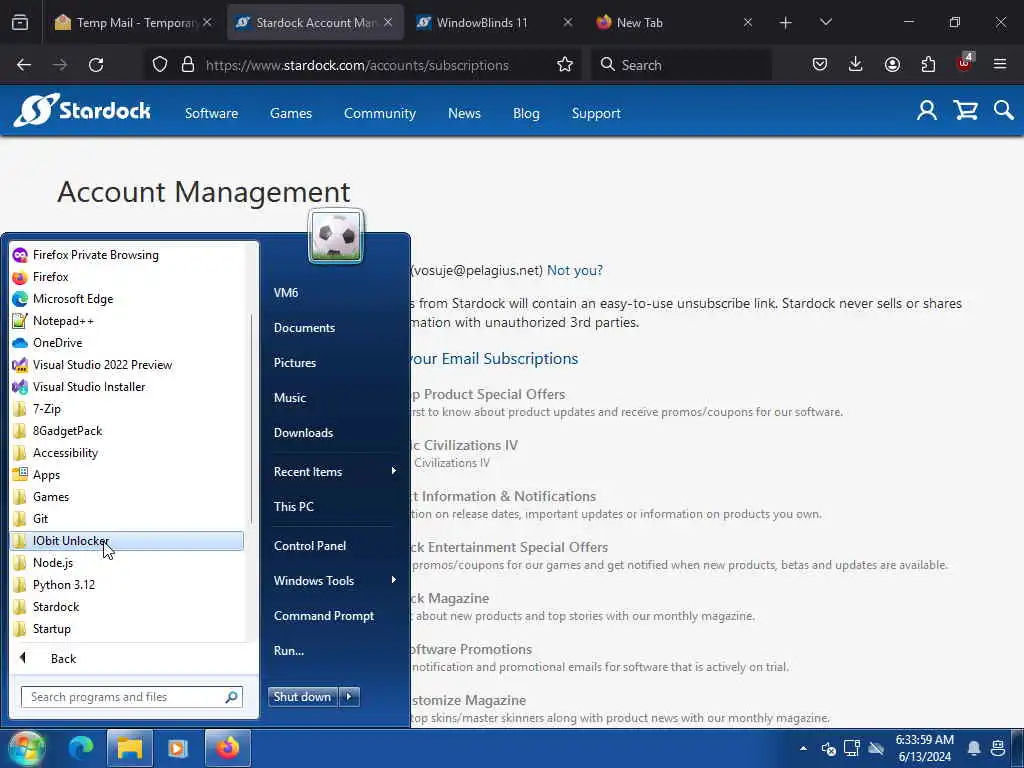Open the media player taskbar icon
This screenshot has height=768, width=1024.
click(x=178, y=748)
